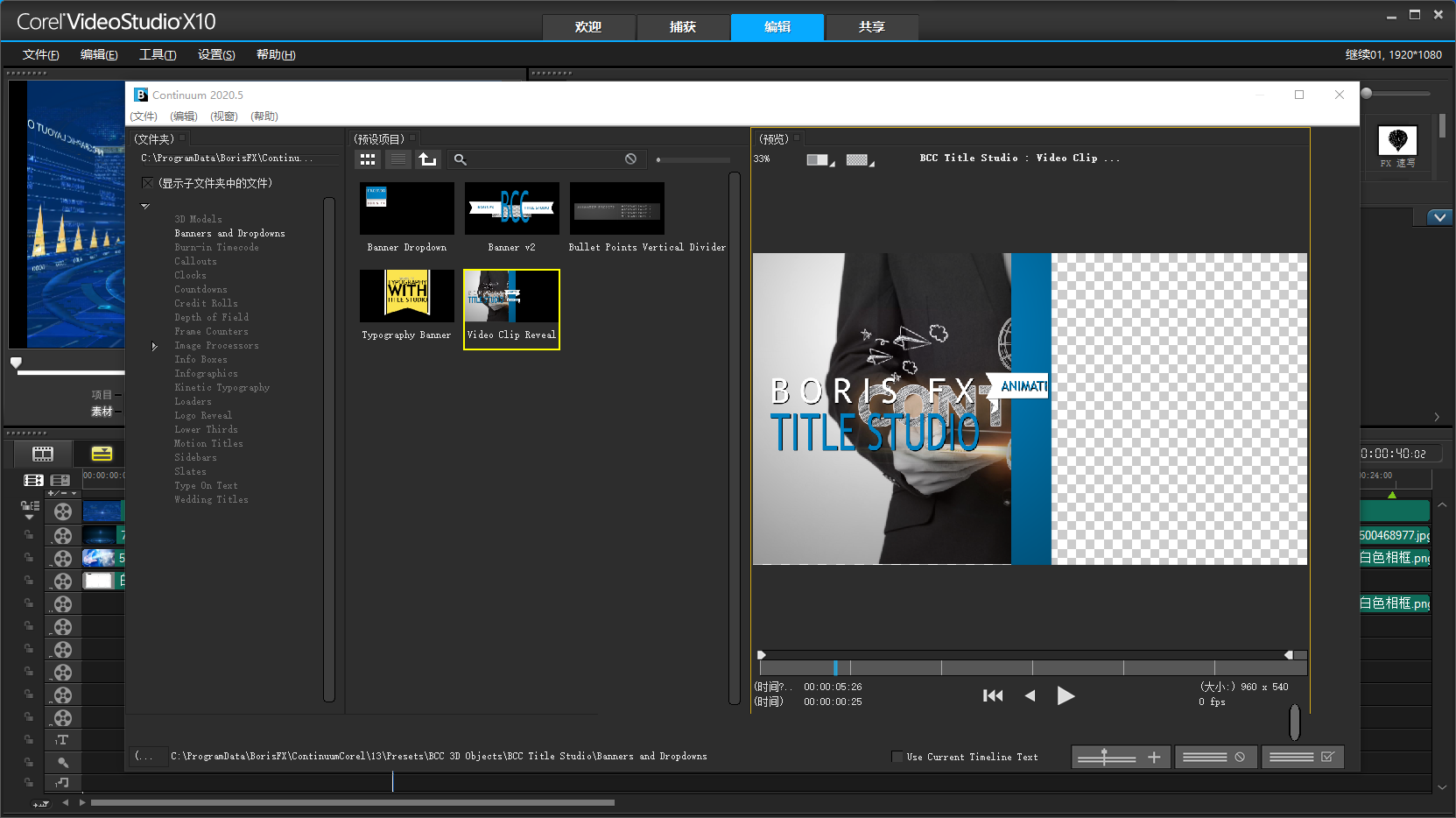Click the cancel button with the no-entry symbol
The height and width of the screenshot is (818, 1456).
tap(1216, 757)
